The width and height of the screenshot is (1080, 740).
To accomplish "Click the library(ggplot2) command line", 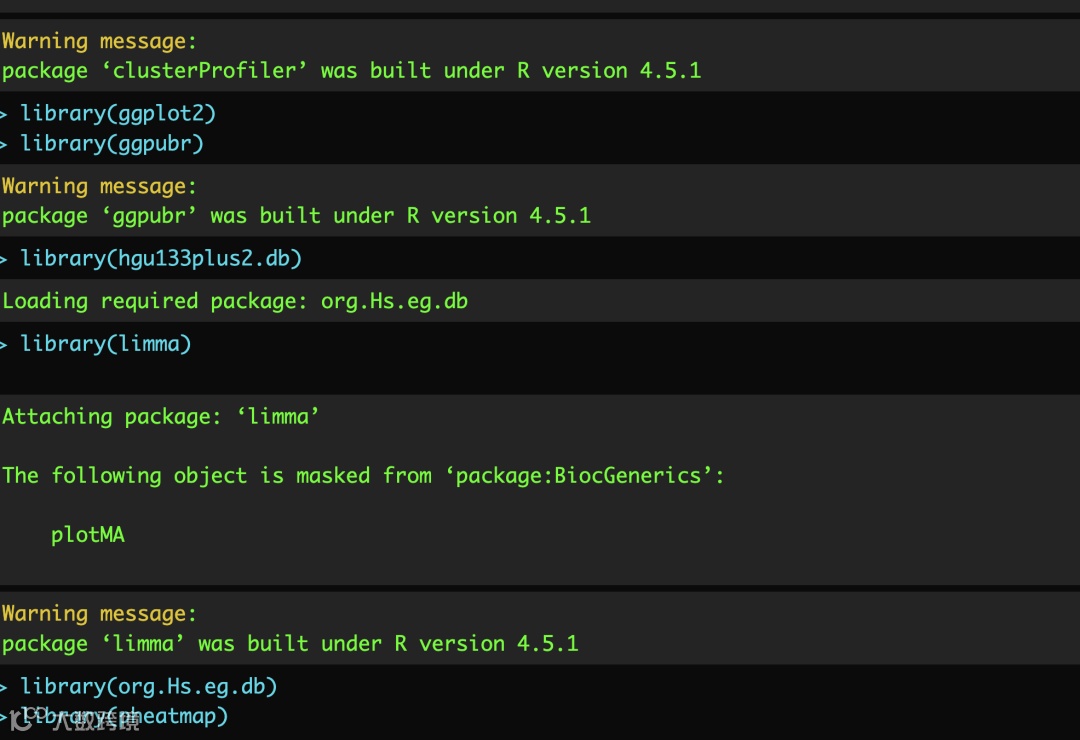I will tap(118, 113).
